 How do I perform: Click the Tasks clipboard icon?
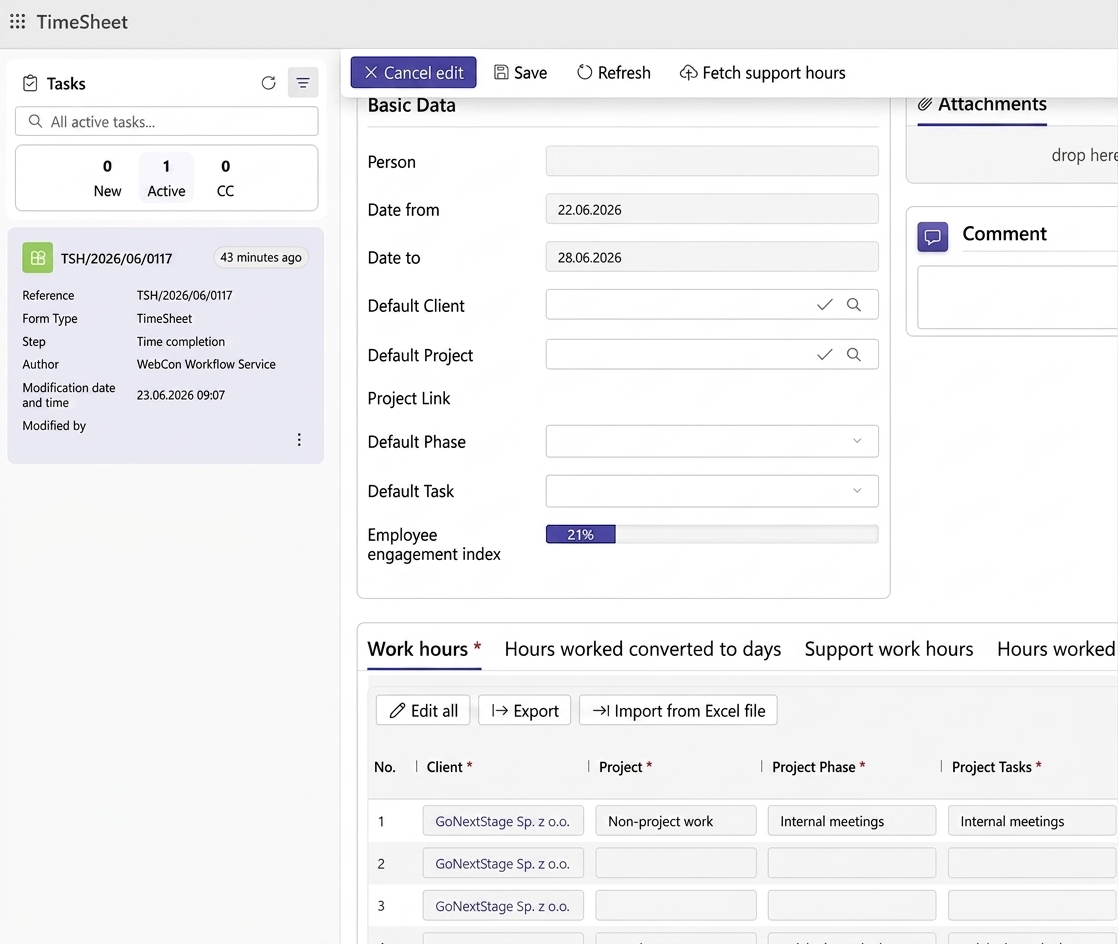[x=30, y=83]
